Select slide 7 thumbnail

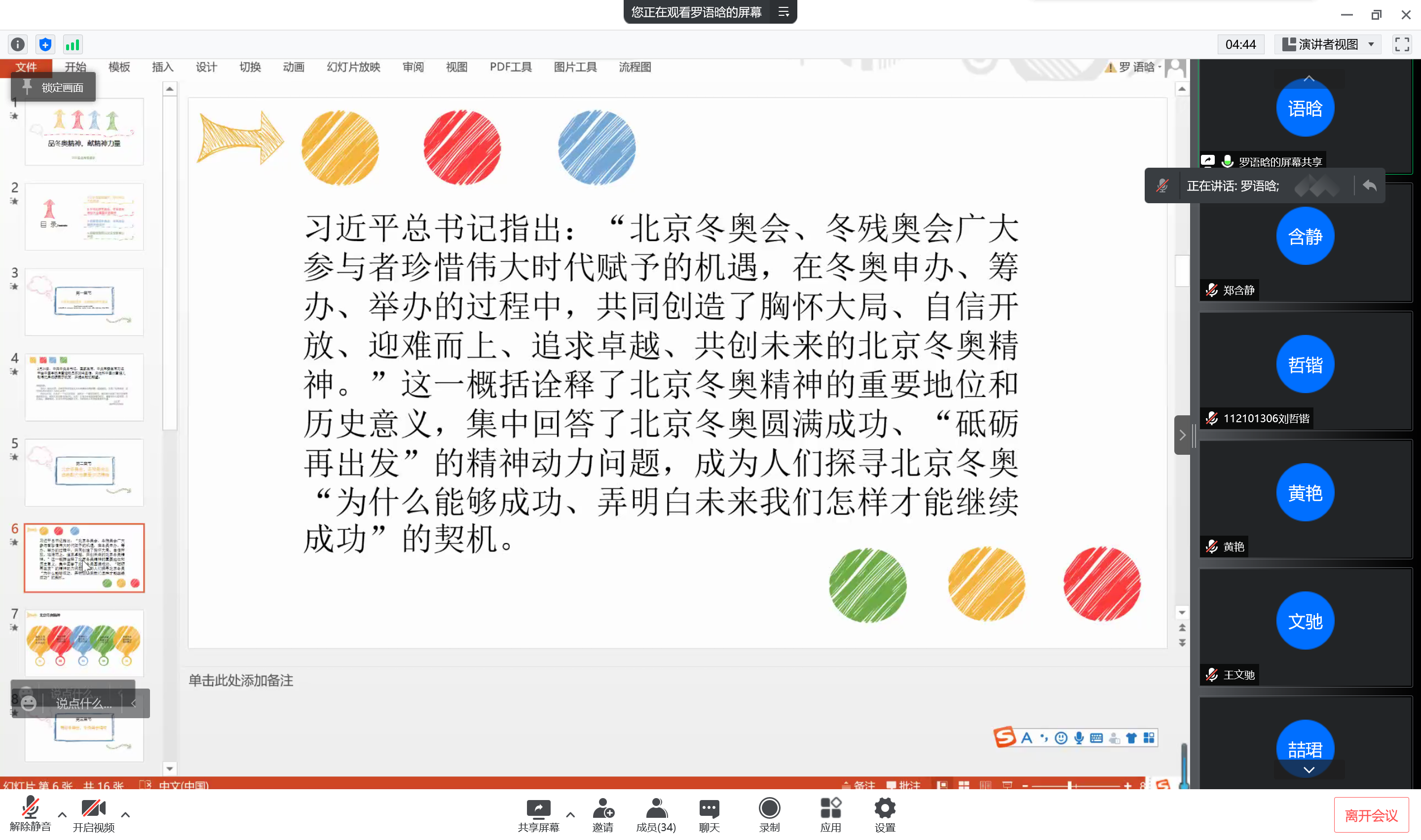click(x=84, y=643)
